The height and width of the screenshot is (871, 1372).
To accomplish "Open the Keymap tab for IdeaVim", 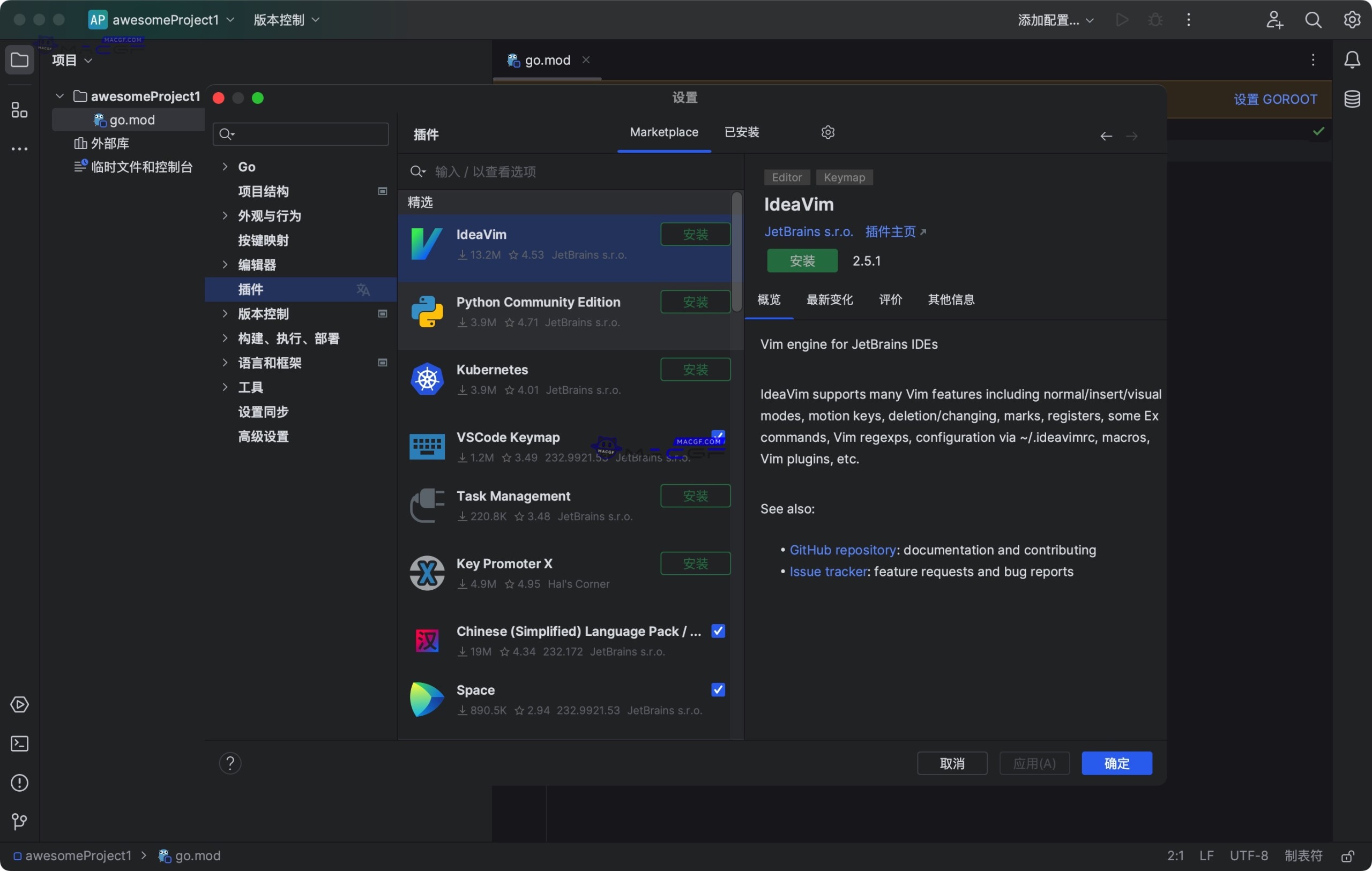I will 845,177.
